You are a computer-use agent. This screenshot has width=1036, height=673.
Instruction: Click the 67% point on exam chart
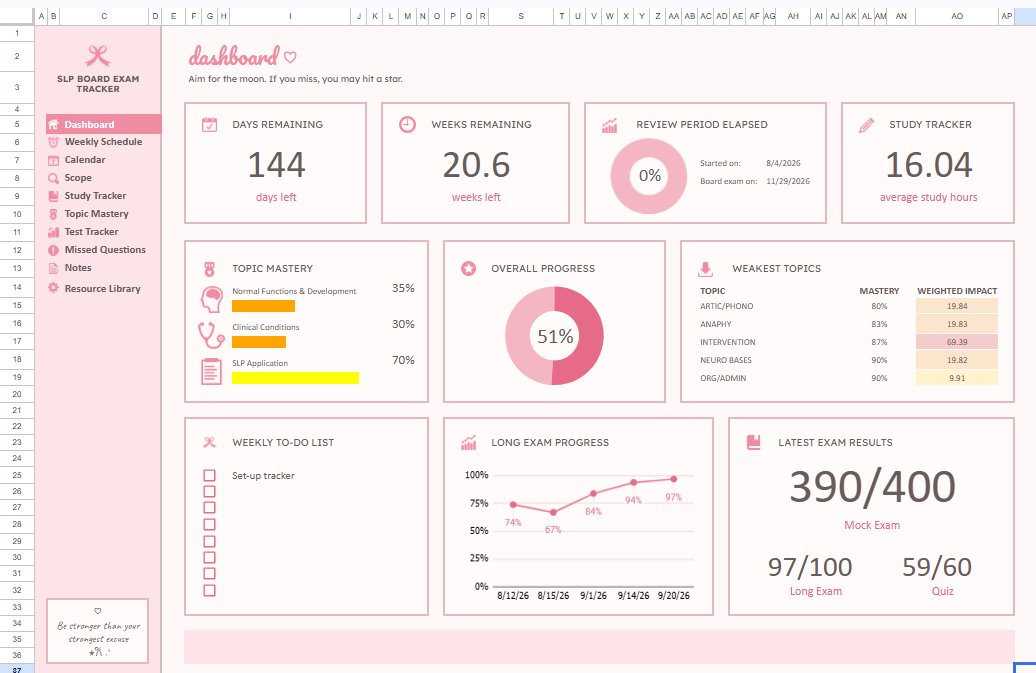(553, 513)
